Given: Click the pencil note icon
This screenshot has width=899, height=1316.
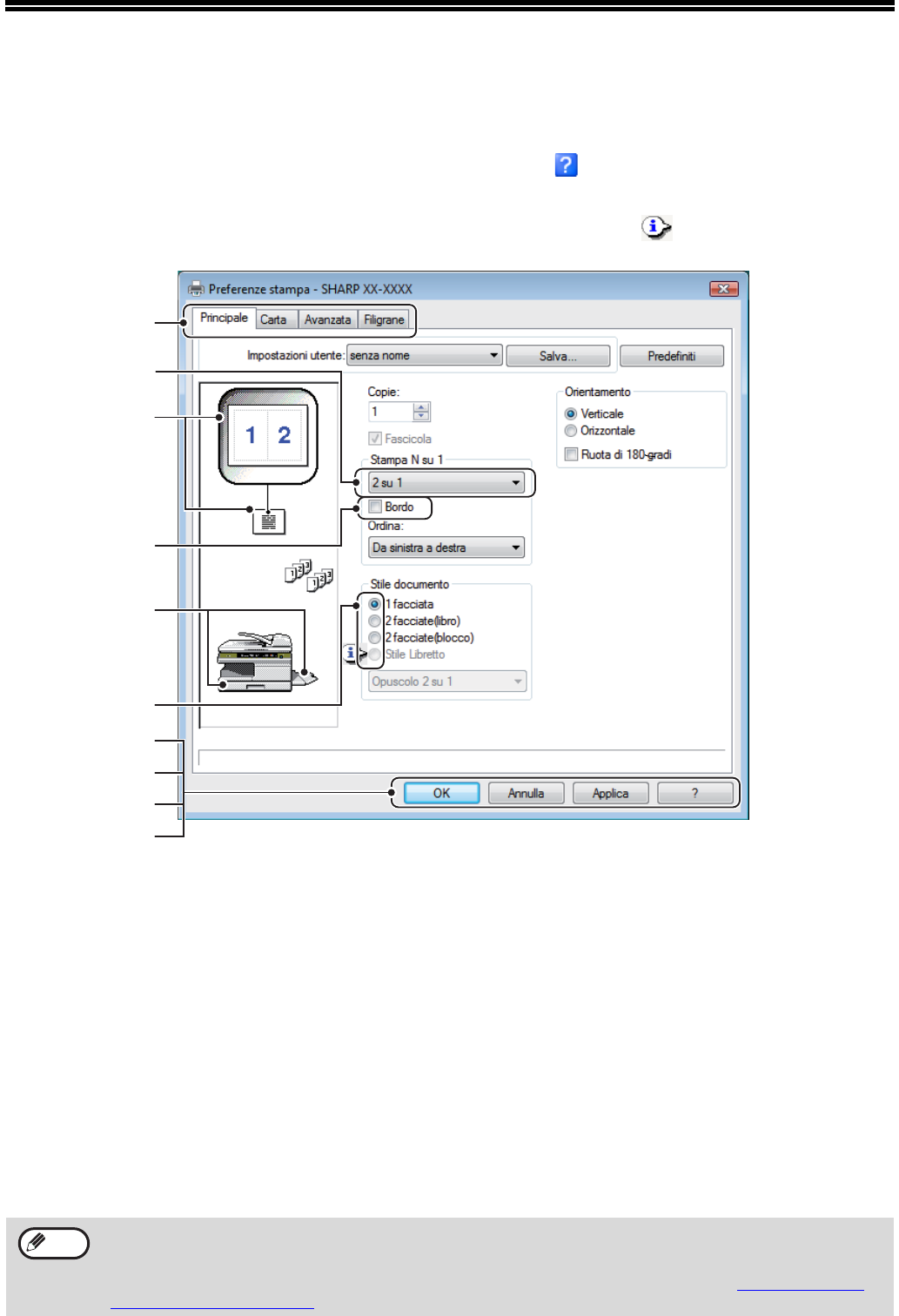Looking at the screenshot, I should click(x=54, y=1243).
